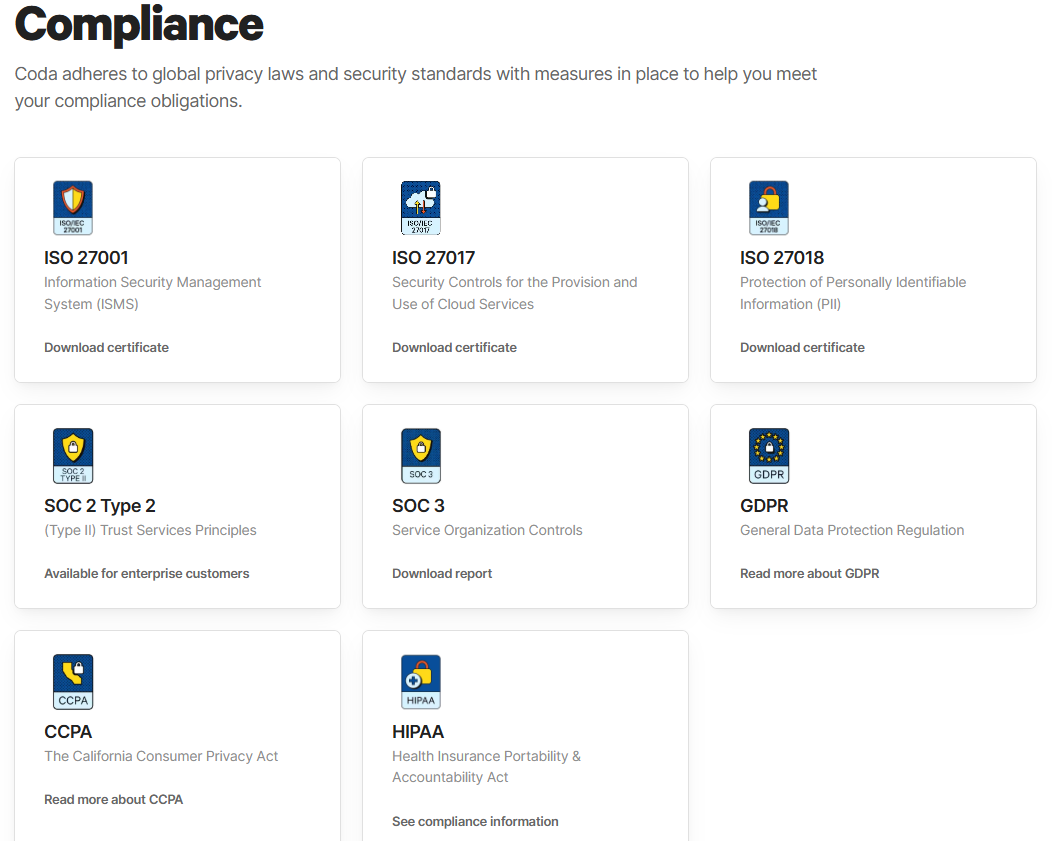Viewport: 1052px width, 841px height.
Task: Click the ISO/IEC 27018 padlock badge icon
Action: point(769,208)
